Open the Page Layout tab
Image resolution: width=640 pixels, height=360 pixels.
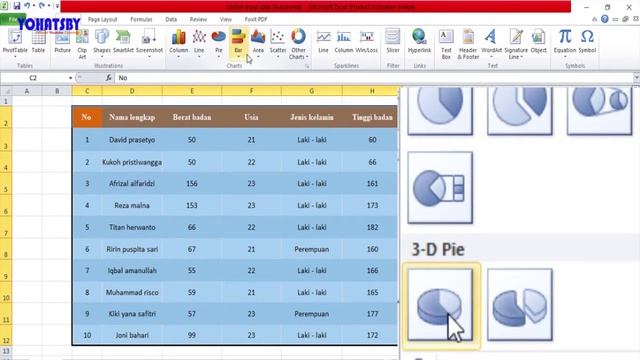[x=102, y=19]
